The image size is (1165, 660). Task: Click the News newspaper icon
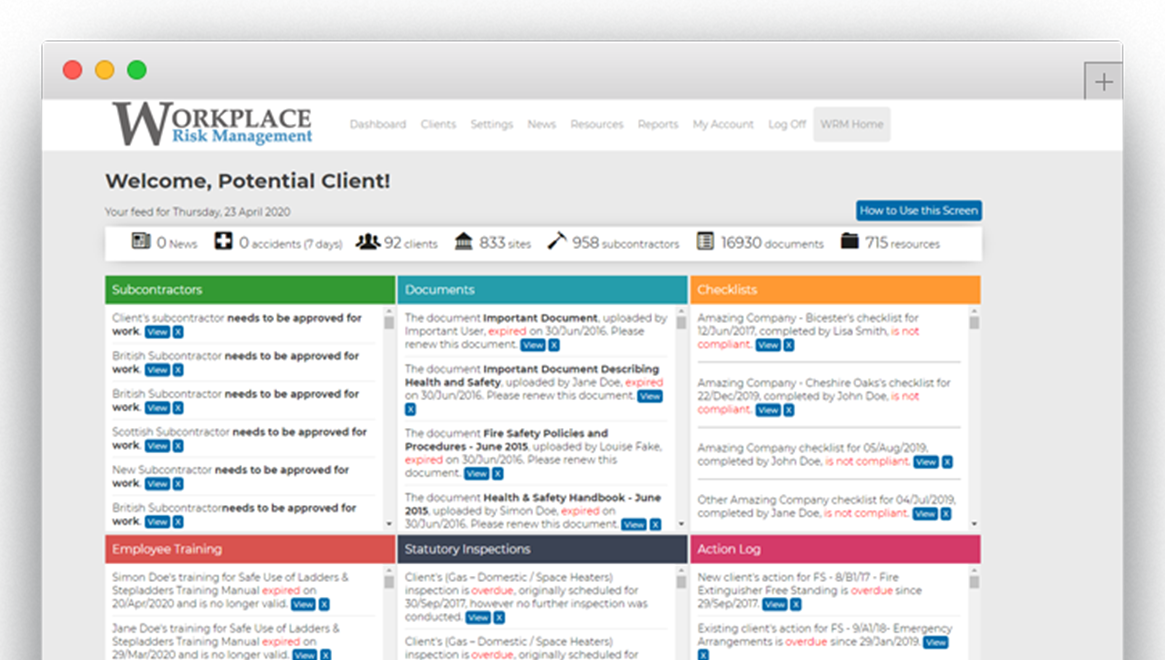(x=141, y=241)
